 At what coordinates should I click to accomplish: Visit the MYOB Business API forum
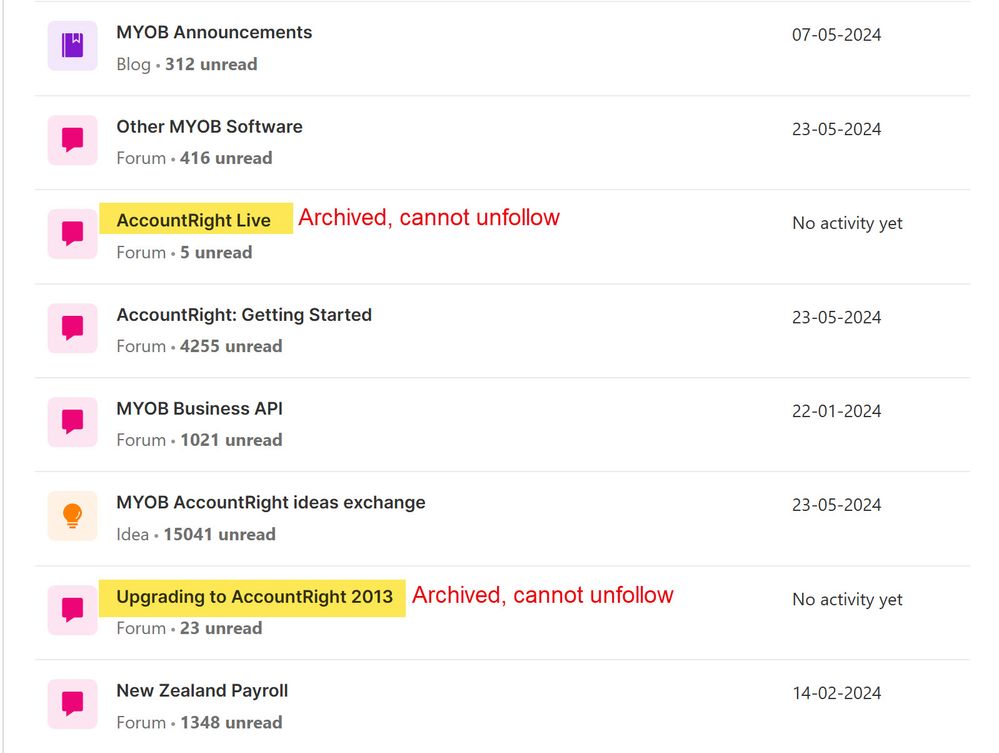(199, 409)
